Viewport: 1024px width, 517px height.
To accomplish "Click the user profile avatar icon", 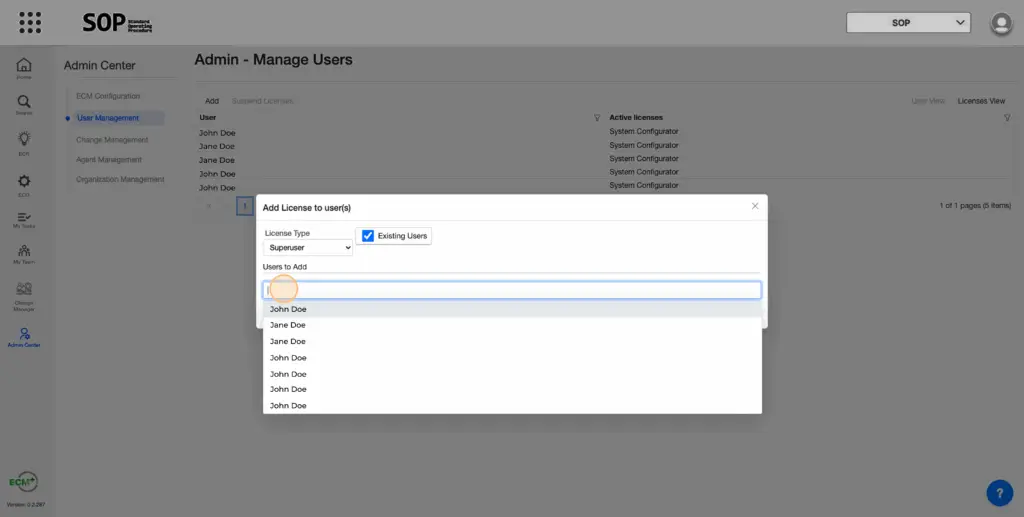I will tap(1000, 23).
